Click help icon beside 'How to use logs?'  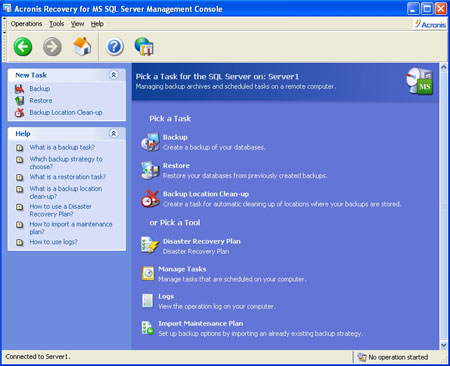click(20, 242)
